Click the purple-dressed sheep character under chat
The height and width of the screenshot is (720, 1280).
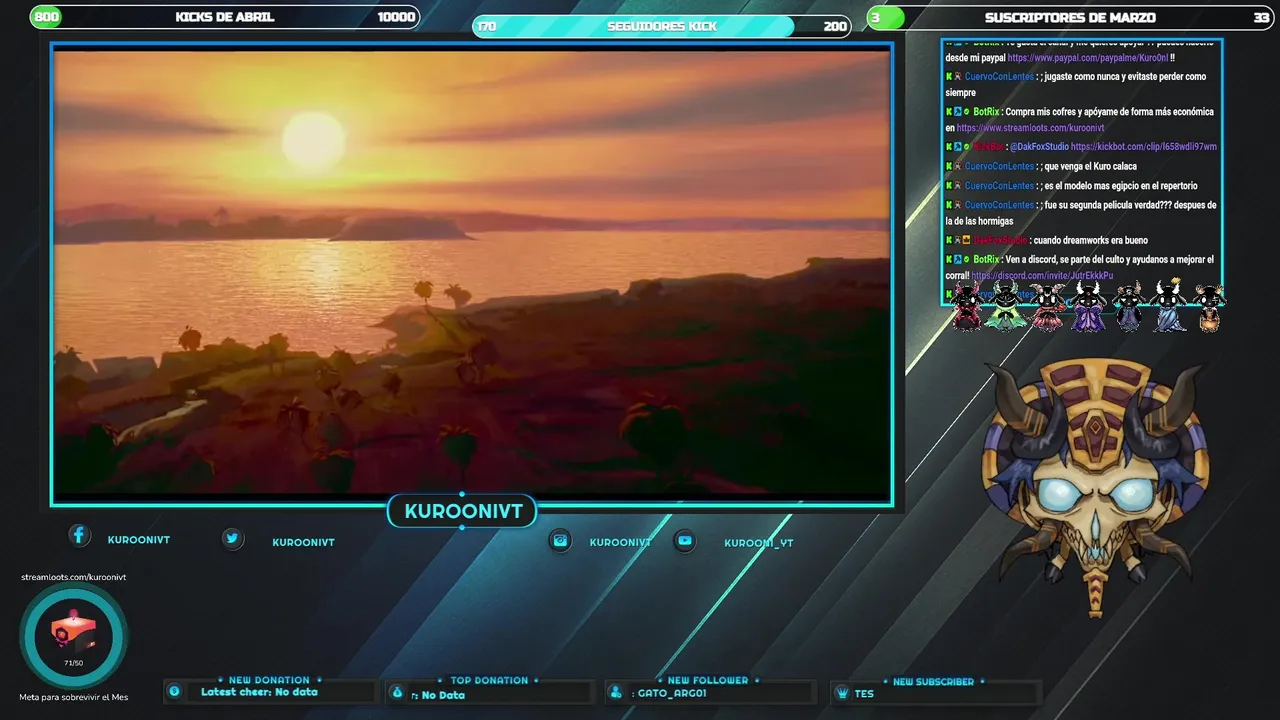click(x=1087, y=306)
